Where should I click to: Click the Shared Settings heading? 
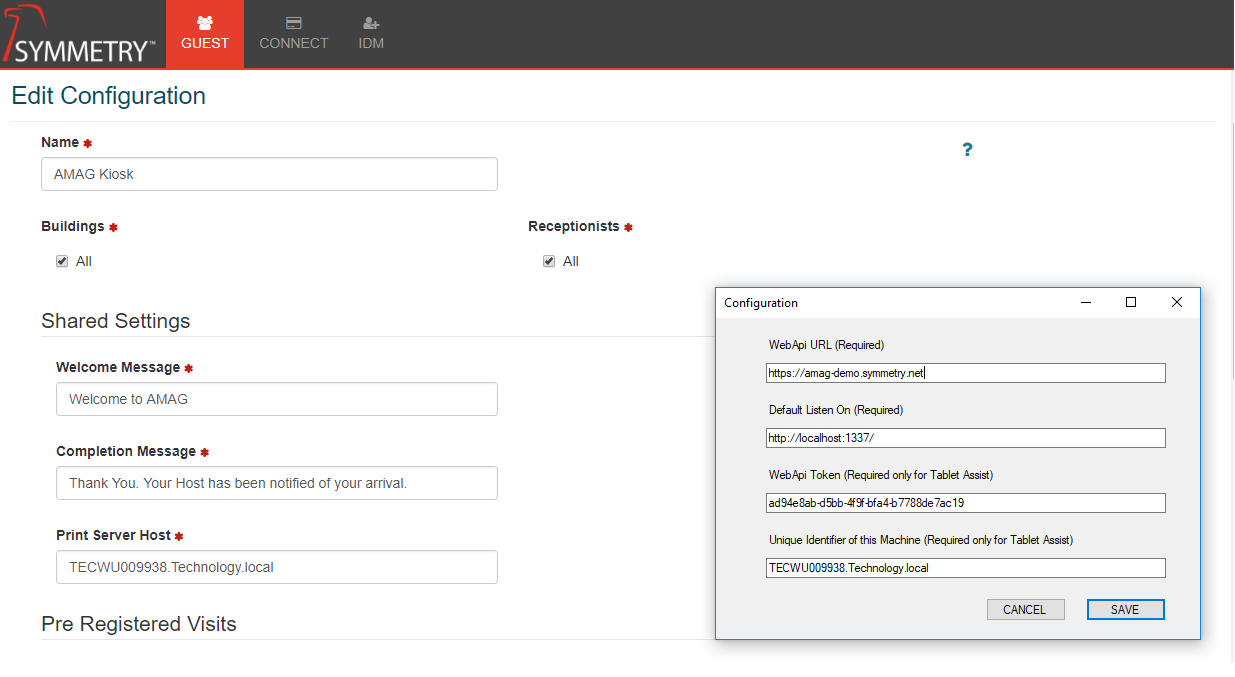[x=116, y=321]
